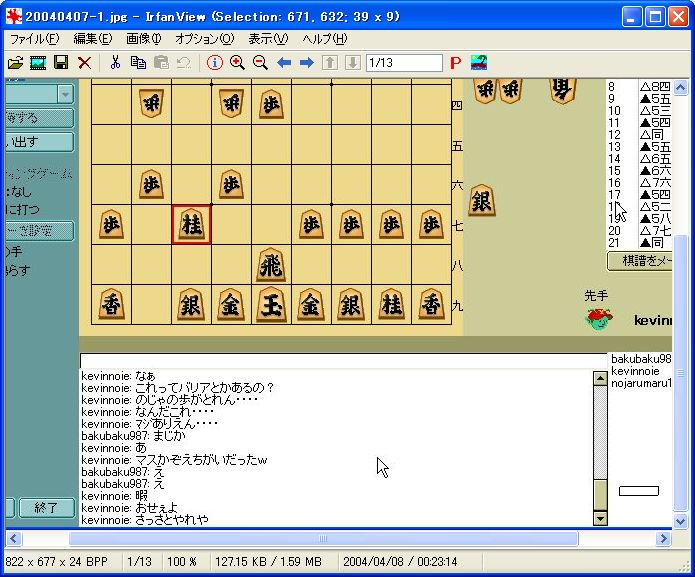Click the Zoom in magnifier icon

pyautogui.click(x=237, y=63)
